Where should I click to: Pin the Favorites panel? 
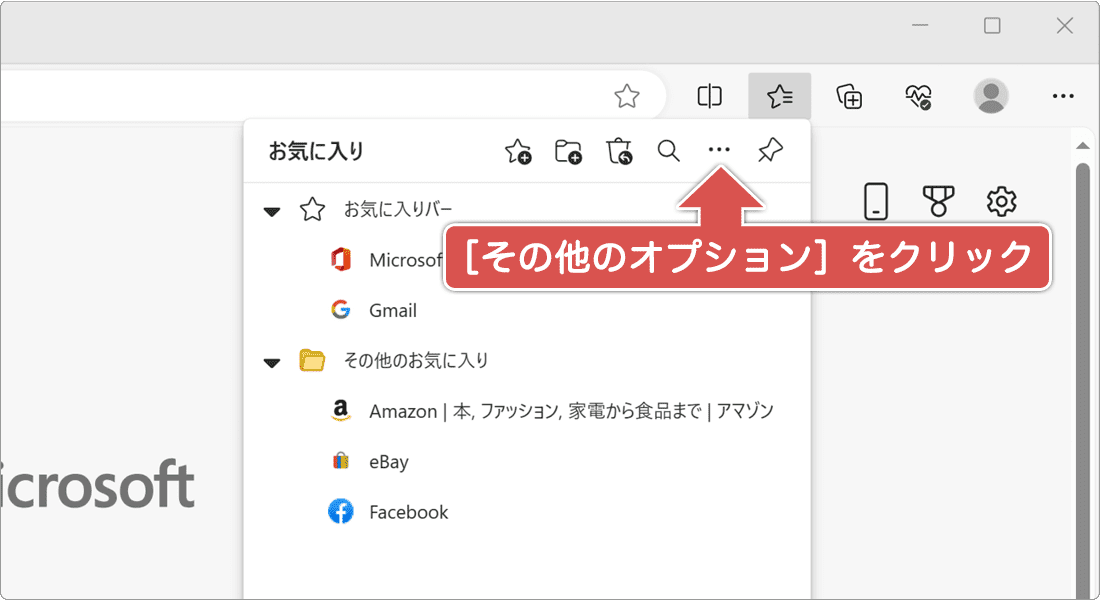point(770,151)
